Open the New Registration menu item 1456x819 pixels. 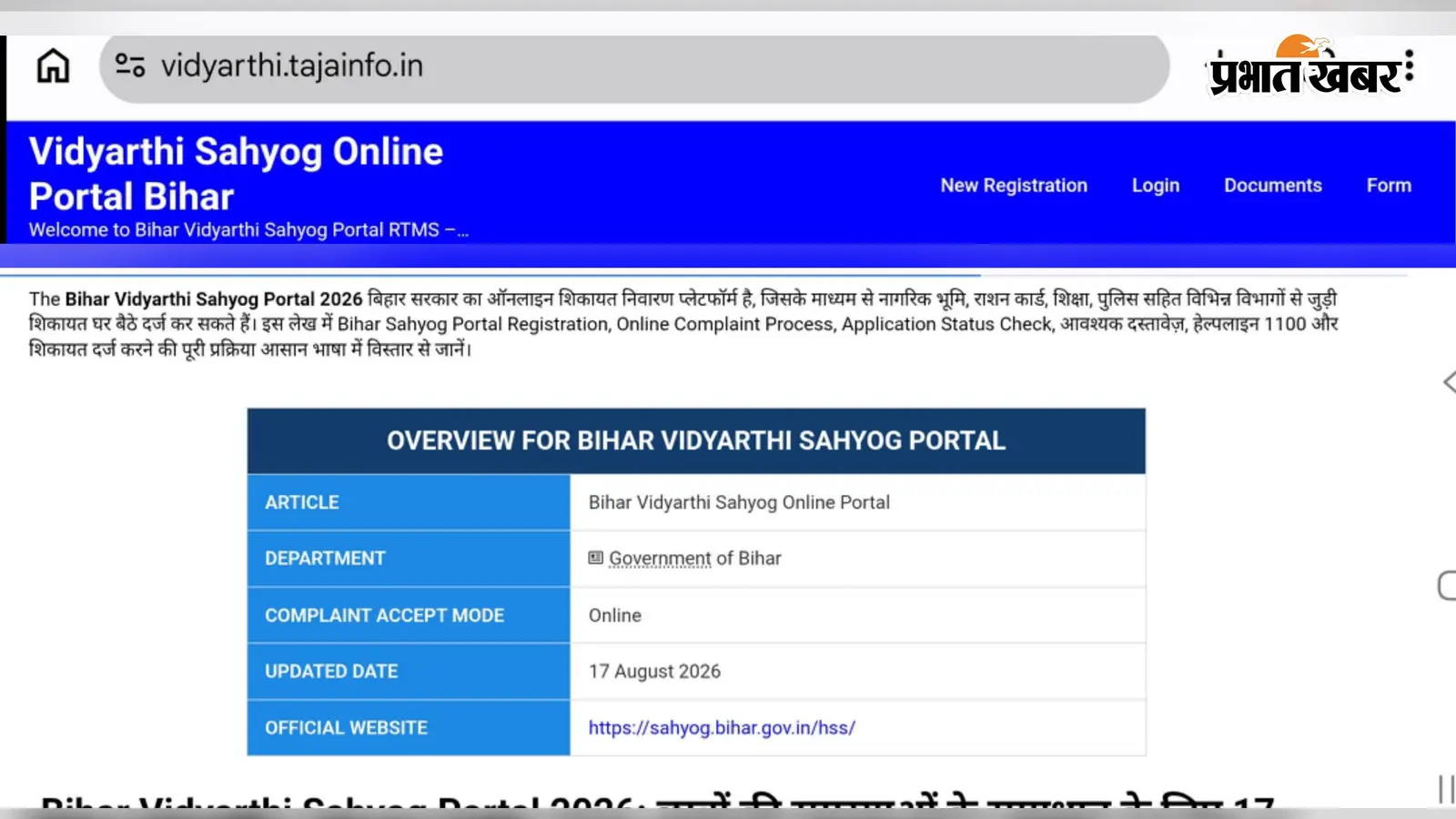1014,186
